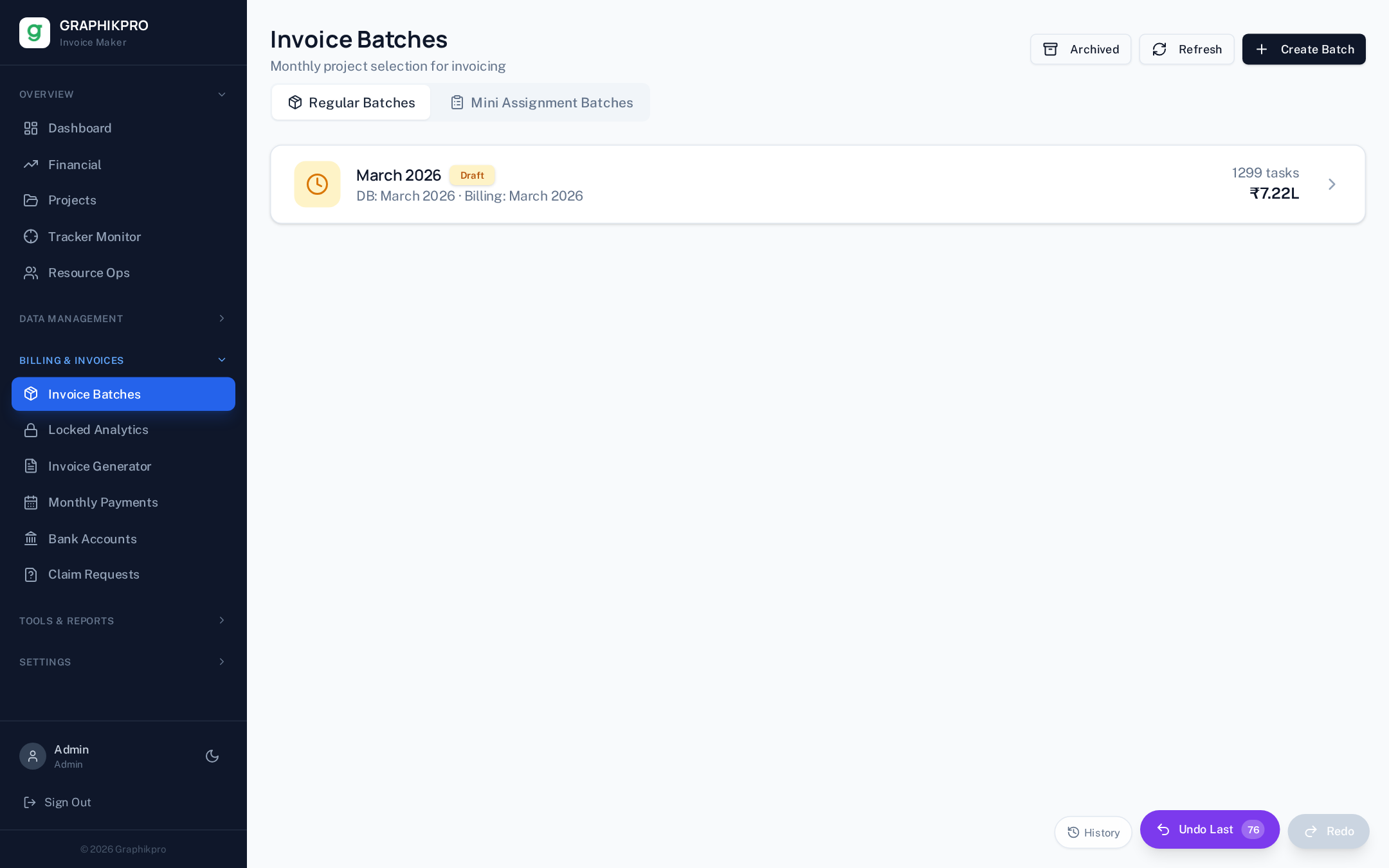
Task: Switch to Mini Assignment Batches tab
Action: (541, 103)
